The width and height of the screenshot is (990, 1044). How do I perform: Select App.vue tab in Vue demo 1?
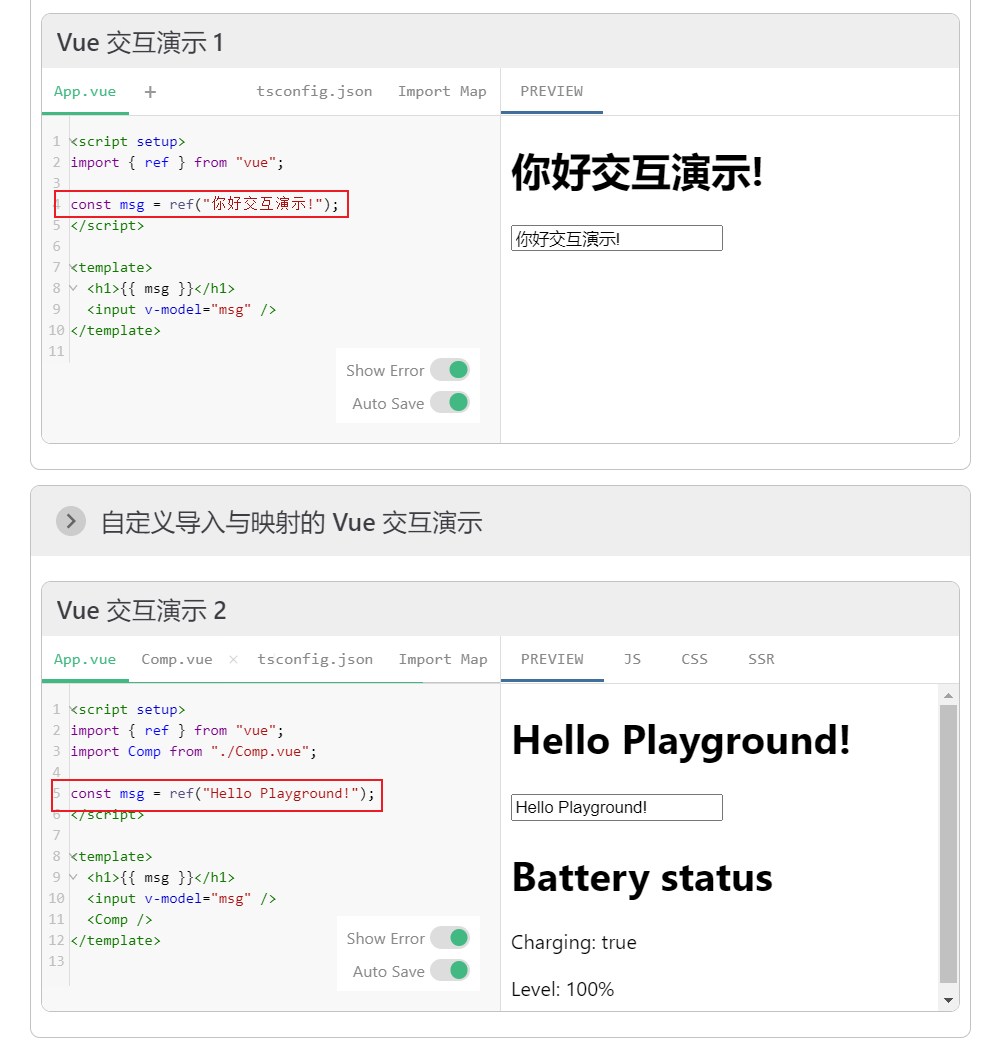[85, 91]
